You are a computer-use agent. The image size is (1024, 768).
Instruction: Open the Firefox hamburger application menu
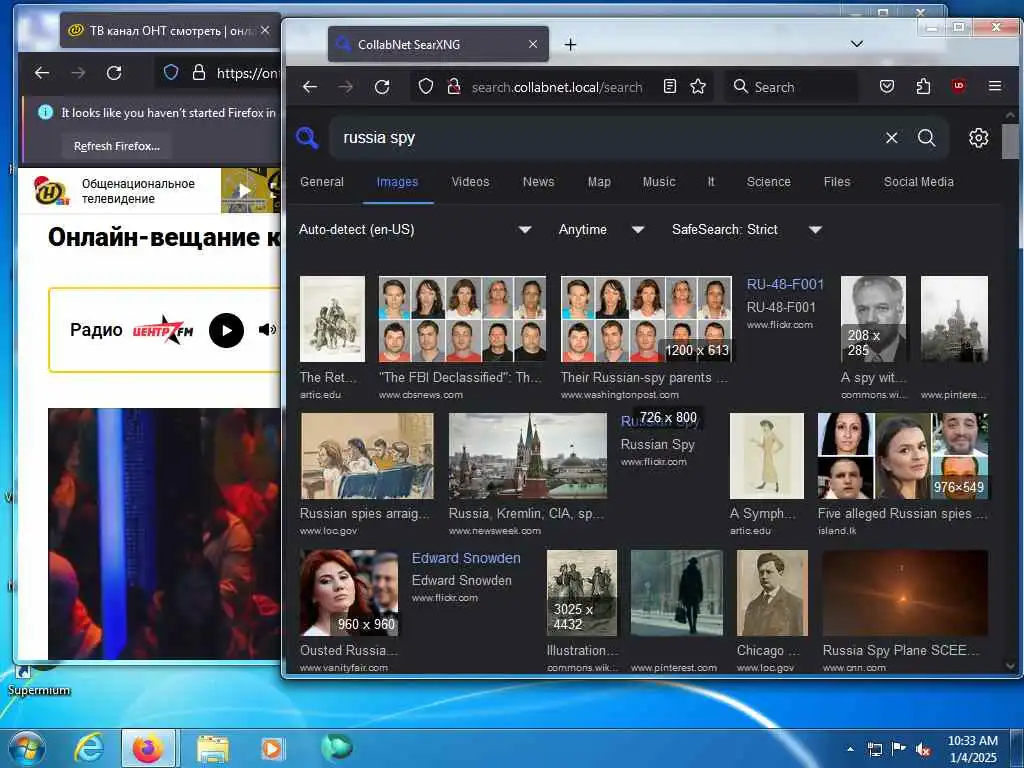tap(995, 86)
